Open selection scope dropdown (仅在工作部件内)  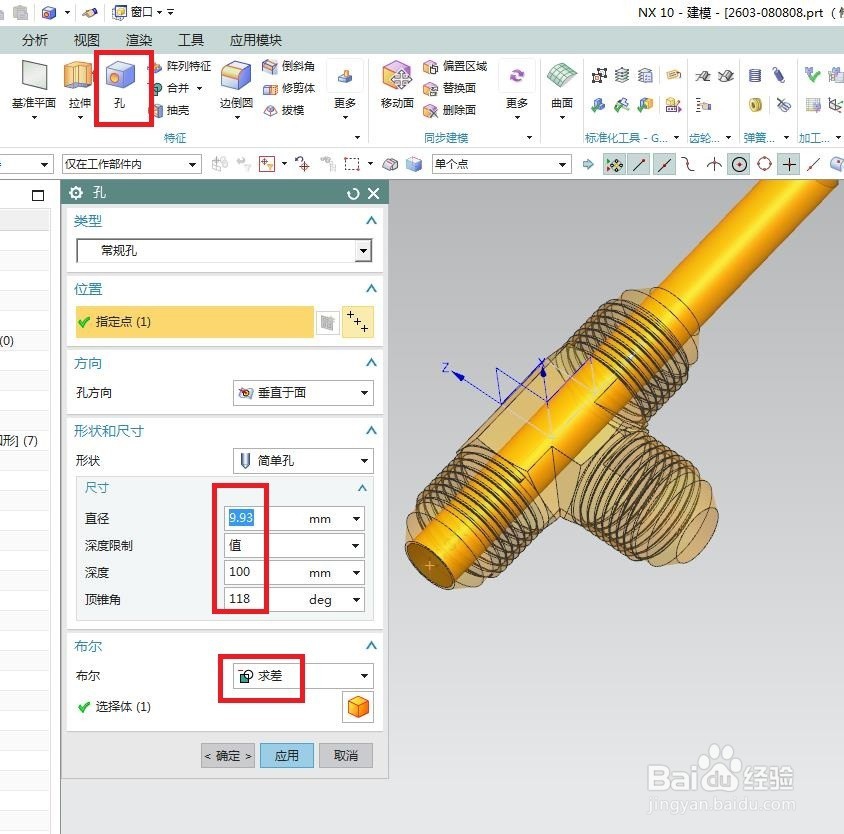click(x=131, y=164)
